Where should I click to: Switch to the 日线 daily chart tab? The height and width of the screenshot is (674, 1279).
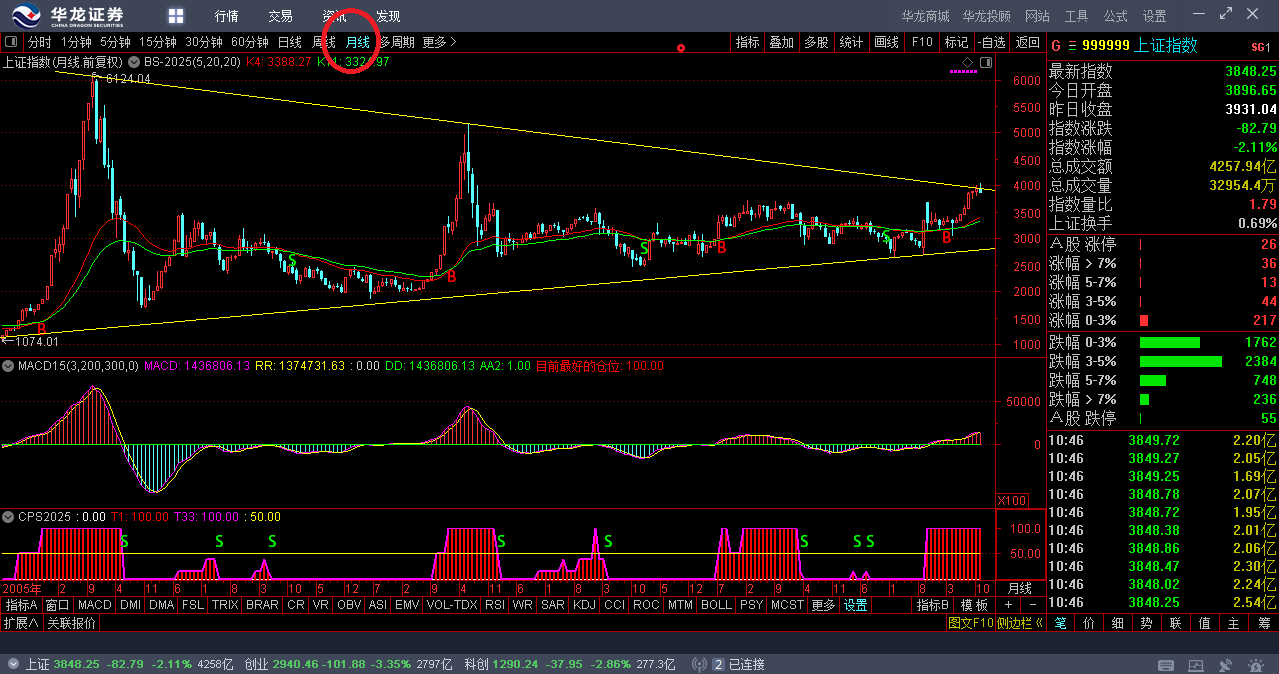tap(290, 42)
